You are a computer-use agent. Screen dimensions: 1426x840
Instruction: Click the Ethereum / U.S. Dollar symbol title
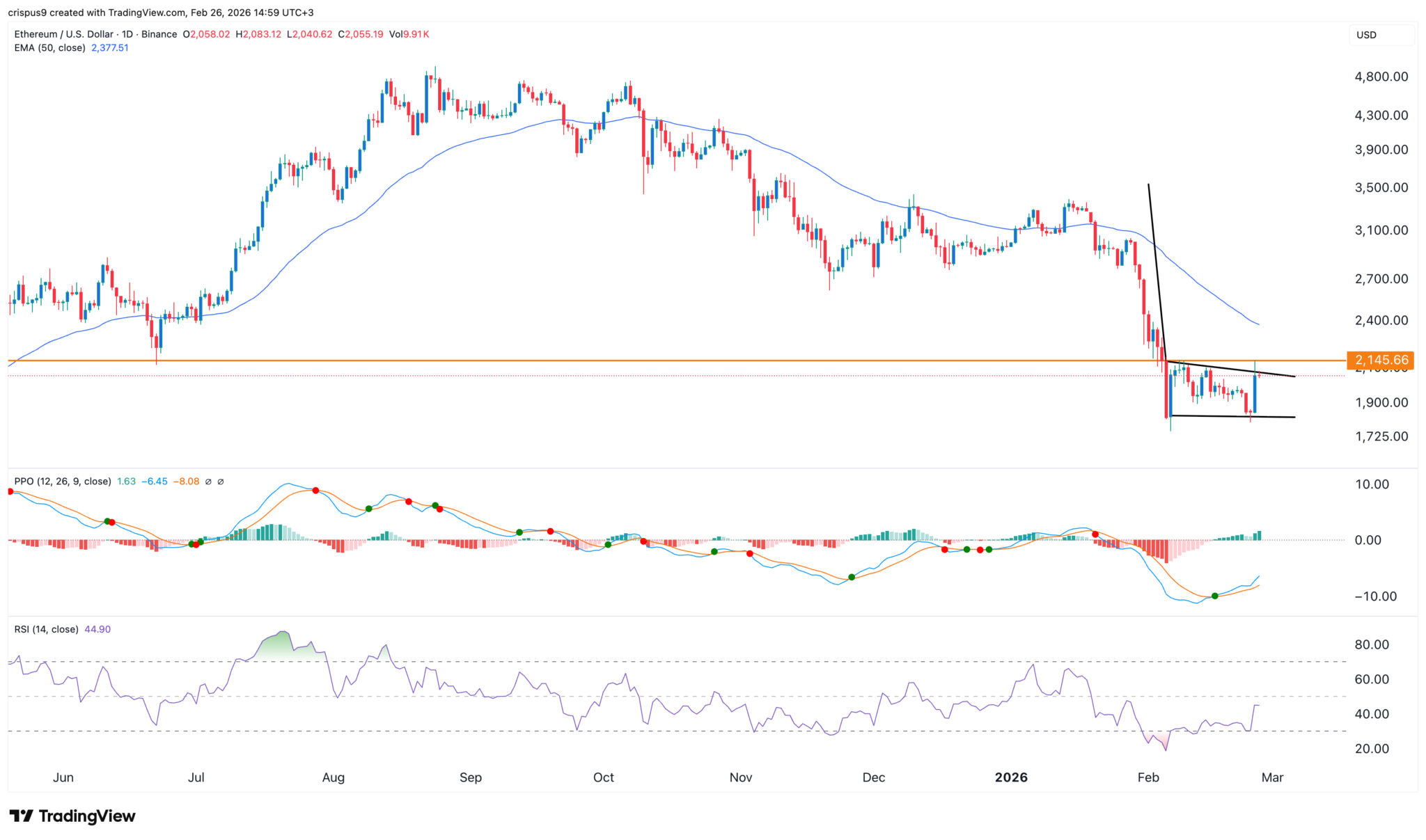[x=64, y=34]
